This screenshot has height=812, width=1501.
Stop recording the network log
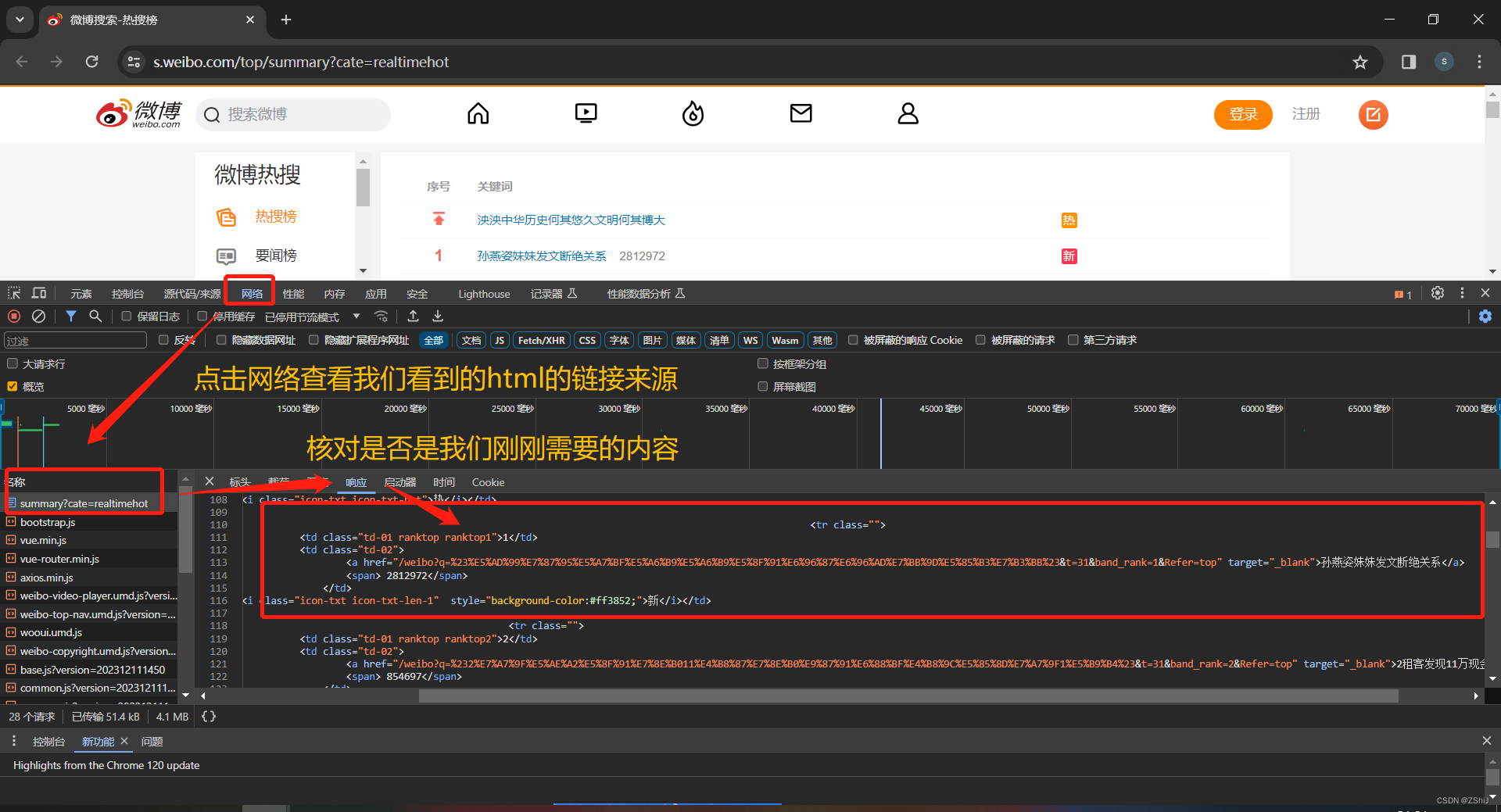coord(14,317)
